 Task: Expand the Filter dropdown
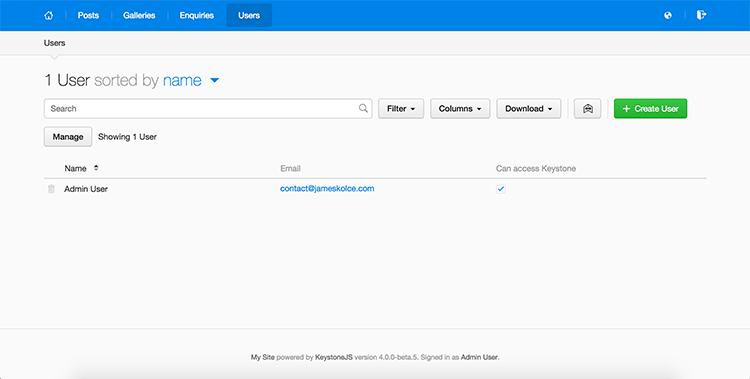(x=401, y=109)
